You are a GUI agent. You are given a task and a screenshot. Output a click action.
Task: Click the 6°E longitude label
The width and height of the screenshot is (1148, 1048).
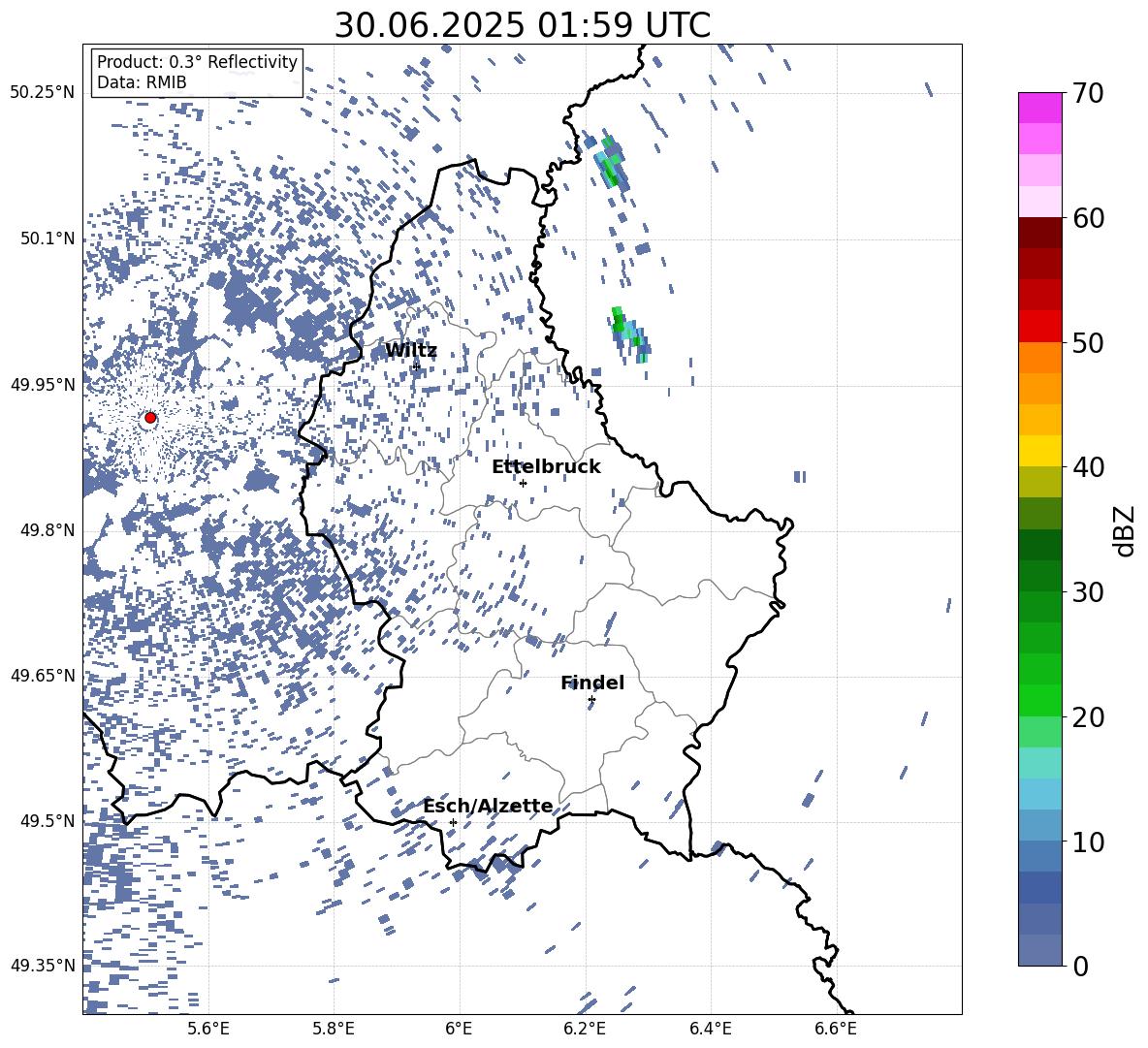(459, 1029)
